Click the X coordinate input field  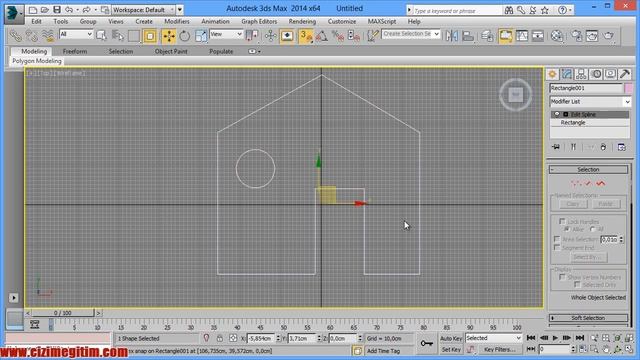(x=261, y=338)
